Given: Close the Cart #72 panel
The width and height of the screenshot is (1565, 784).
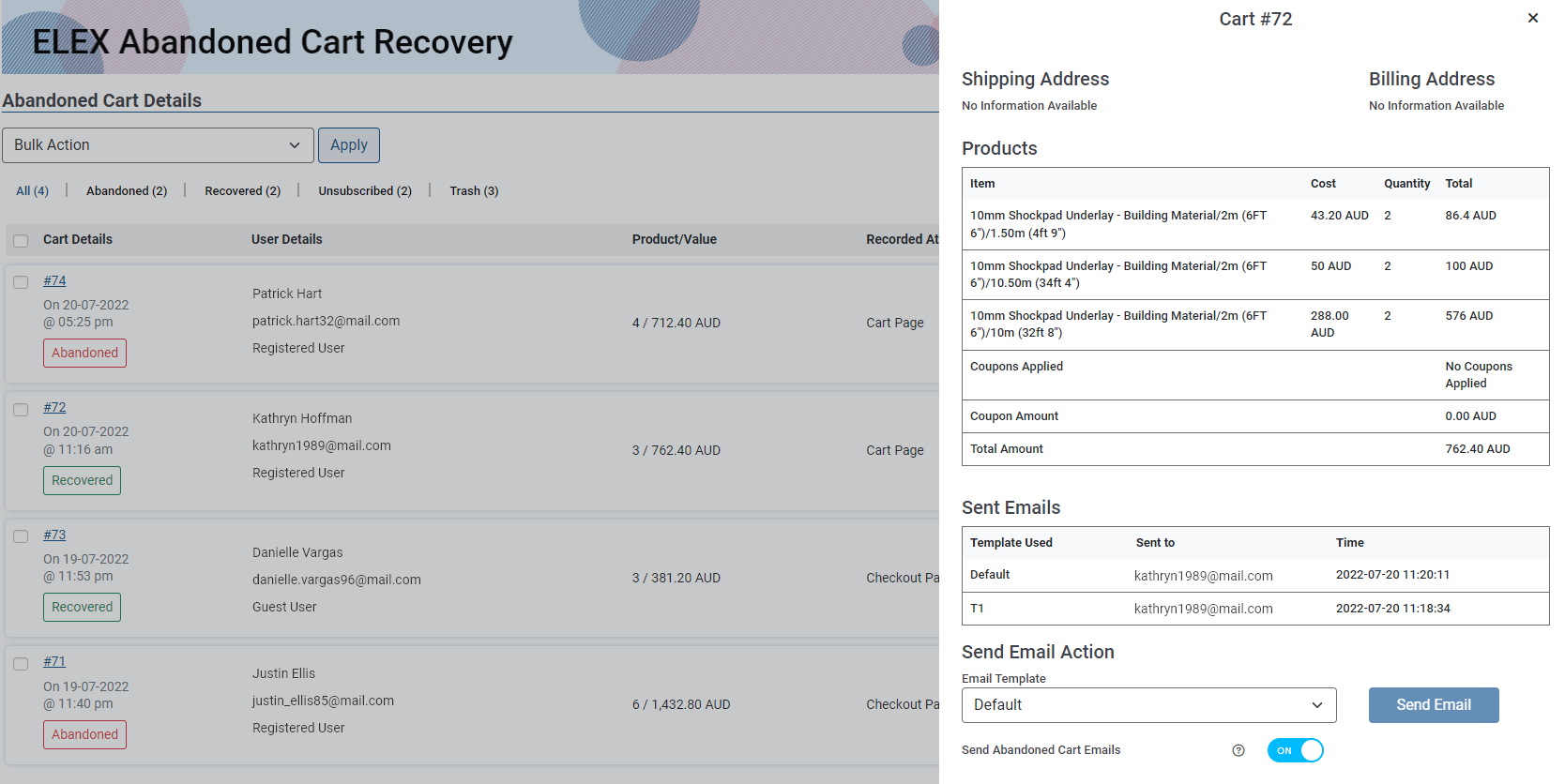Looking at the screenshot, I should tap(1533, 18).
